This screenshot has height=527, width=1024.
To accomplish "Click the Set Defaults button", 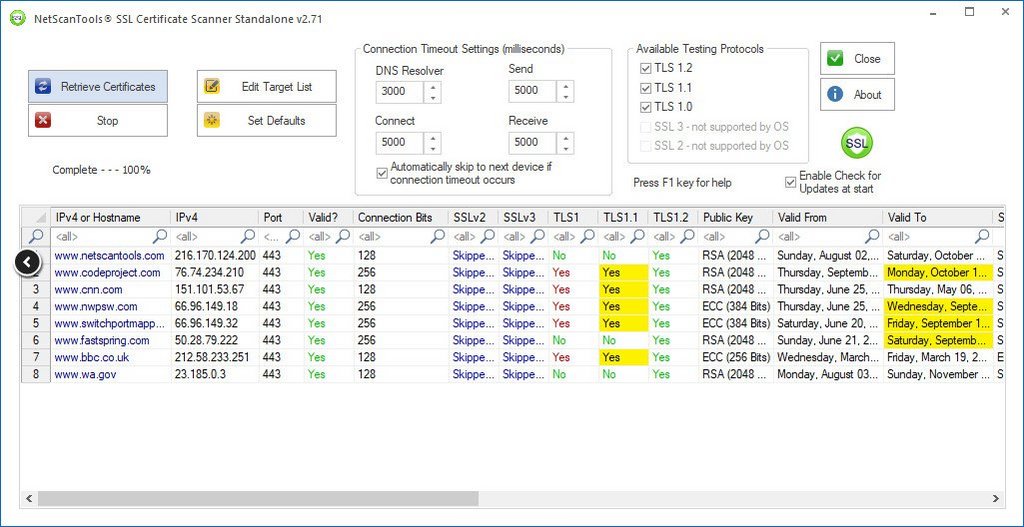I will (266, 120).
